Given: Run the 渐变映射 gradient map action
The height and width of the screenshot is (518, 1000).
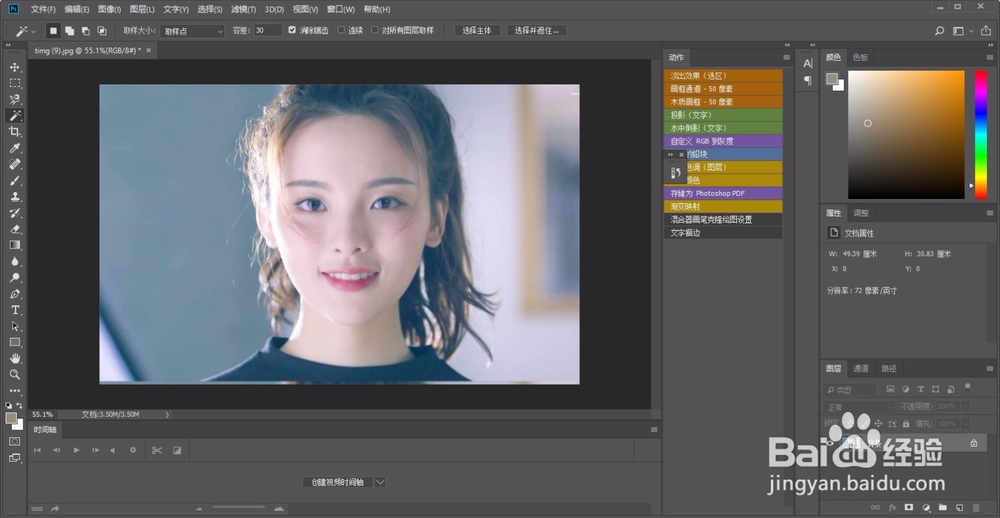Looking at the screenshot, I should (x=723, y=206).
